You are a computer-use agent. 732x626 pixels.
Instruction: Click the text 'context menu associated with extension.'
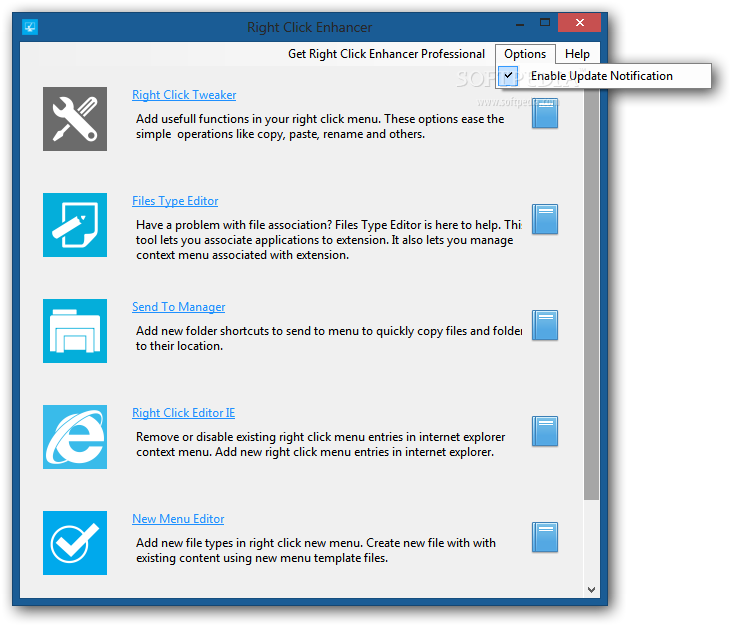(x=242, y=255)
